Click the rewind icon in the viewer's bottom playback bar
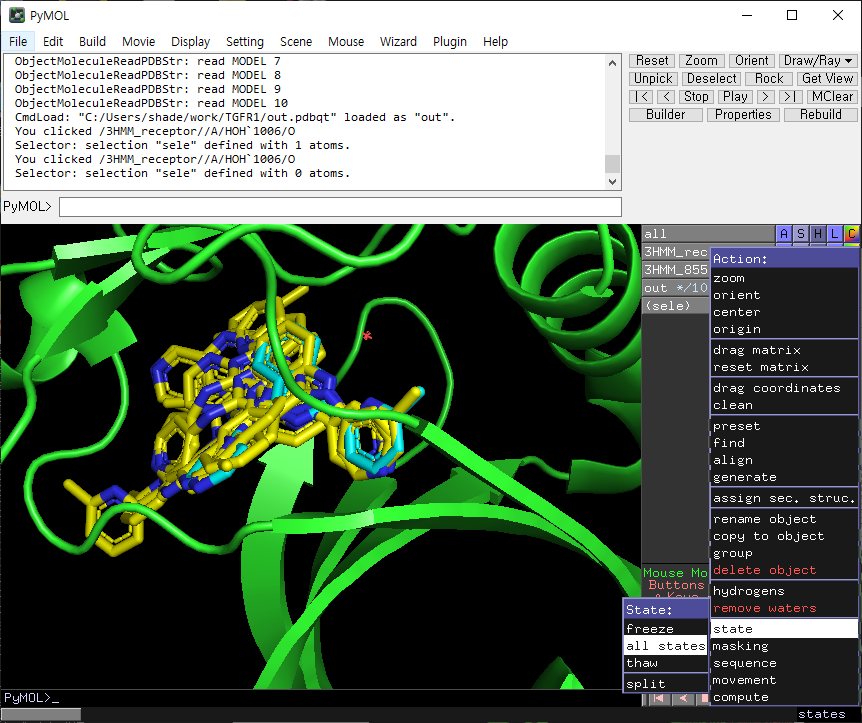862x723 pixels. tap(659, 698)
